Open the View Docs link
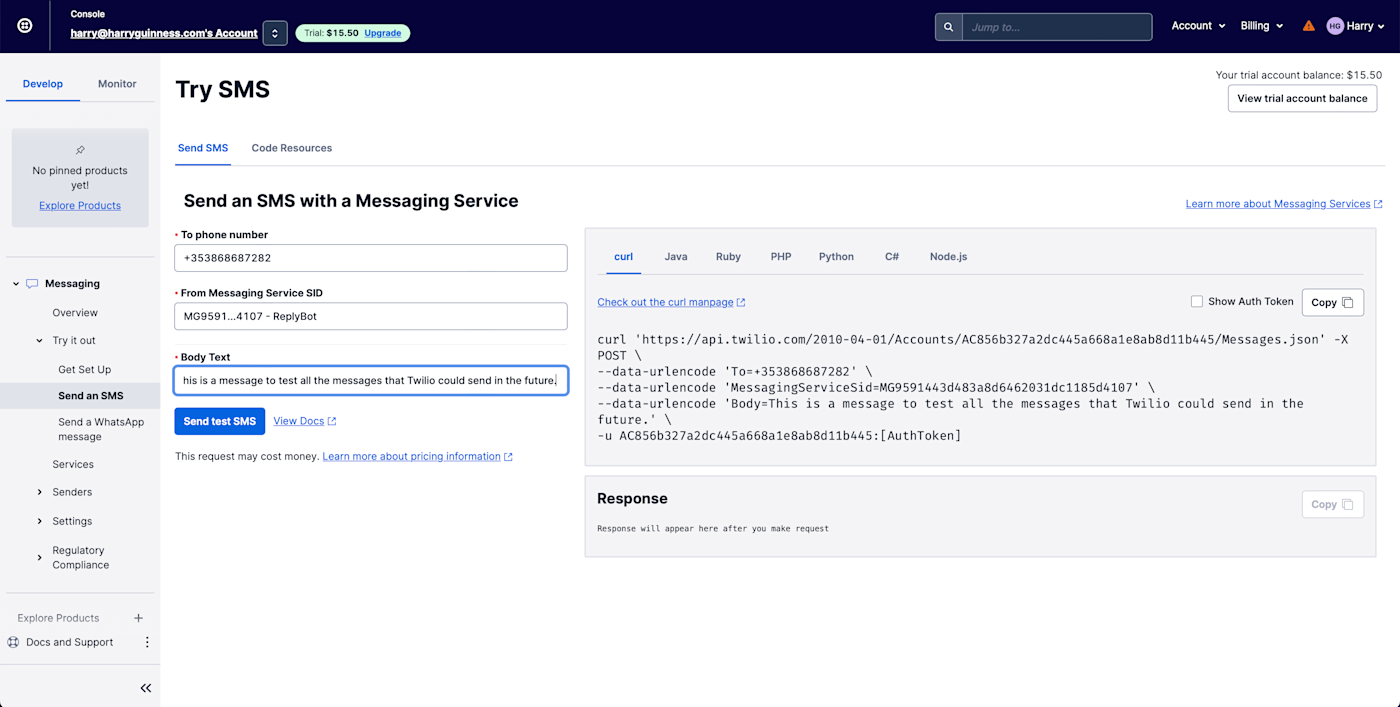This screenshot has height=707, width=1400. click(x=299, y=421)
